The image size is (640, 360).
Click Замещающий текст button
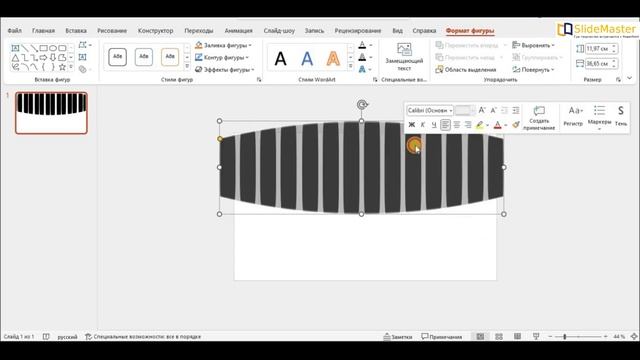point(404,57)
